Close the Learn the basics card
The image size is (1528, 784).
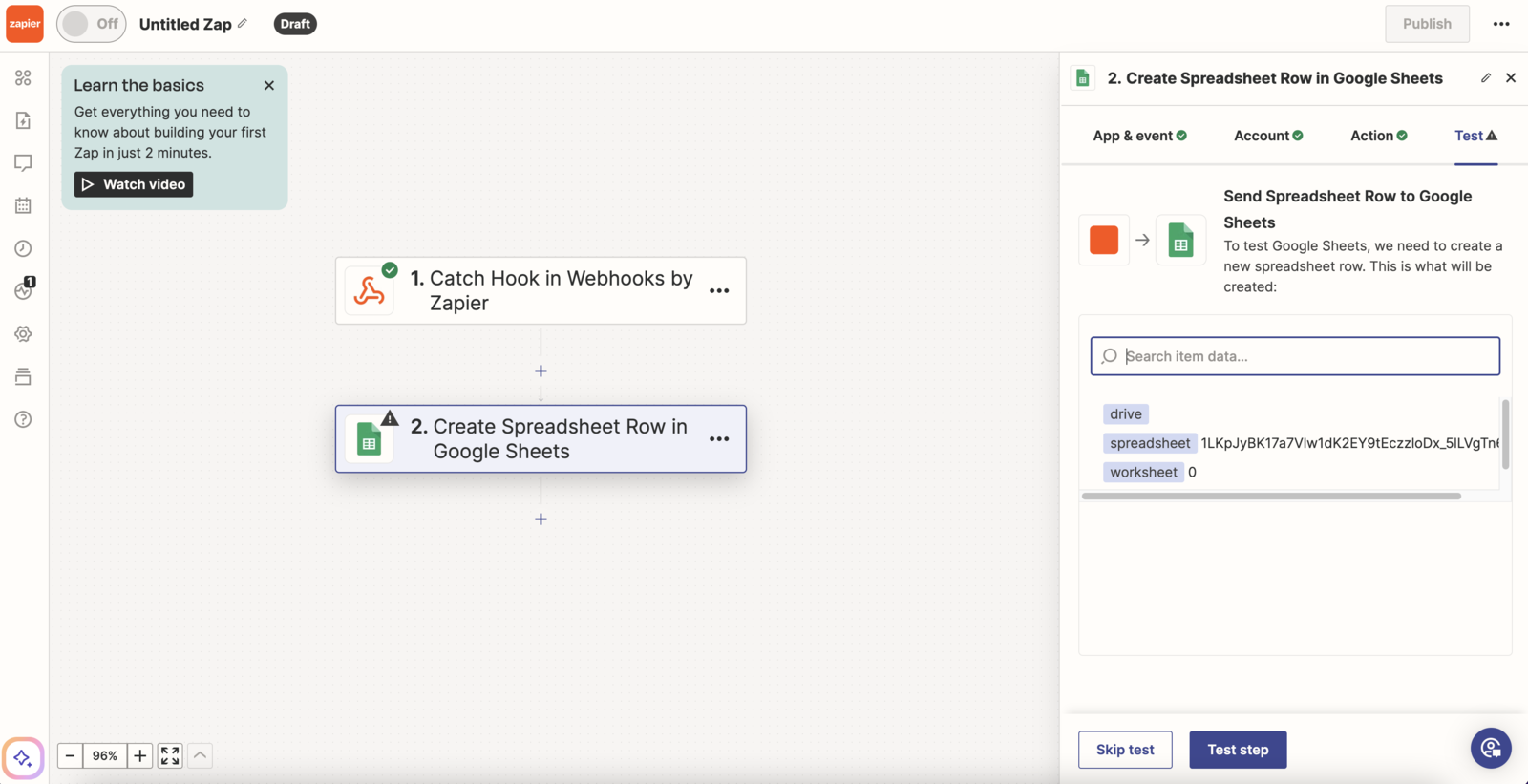269,86
